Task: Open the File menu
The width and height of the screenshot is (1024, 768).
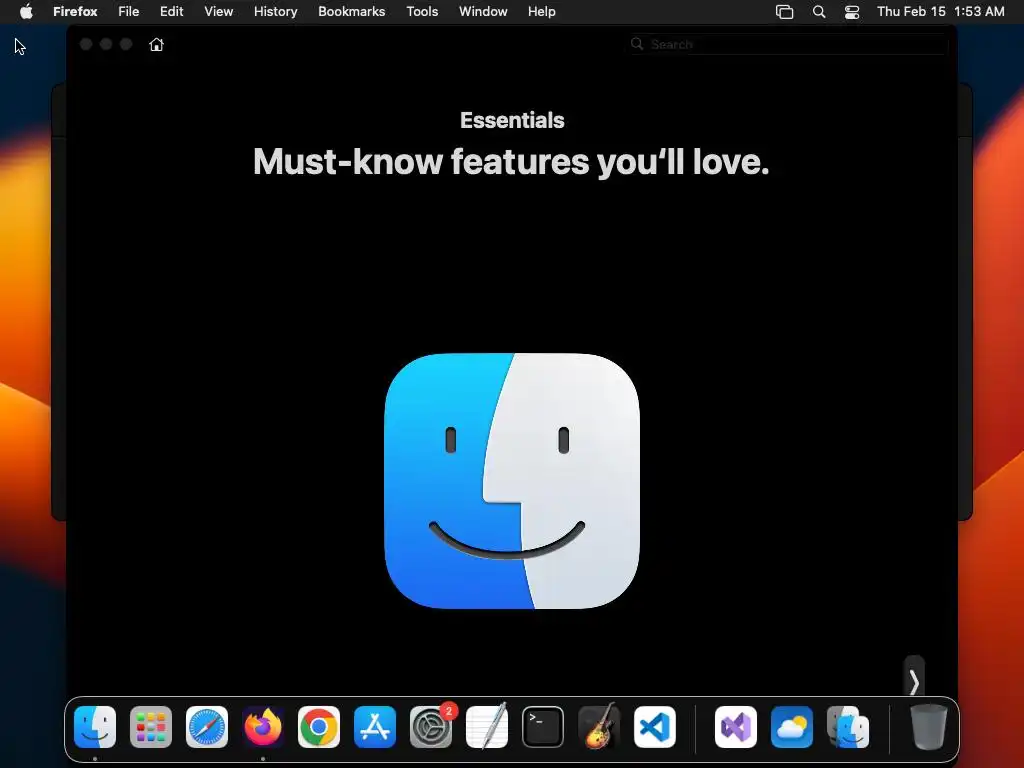Action: point(129,11)
